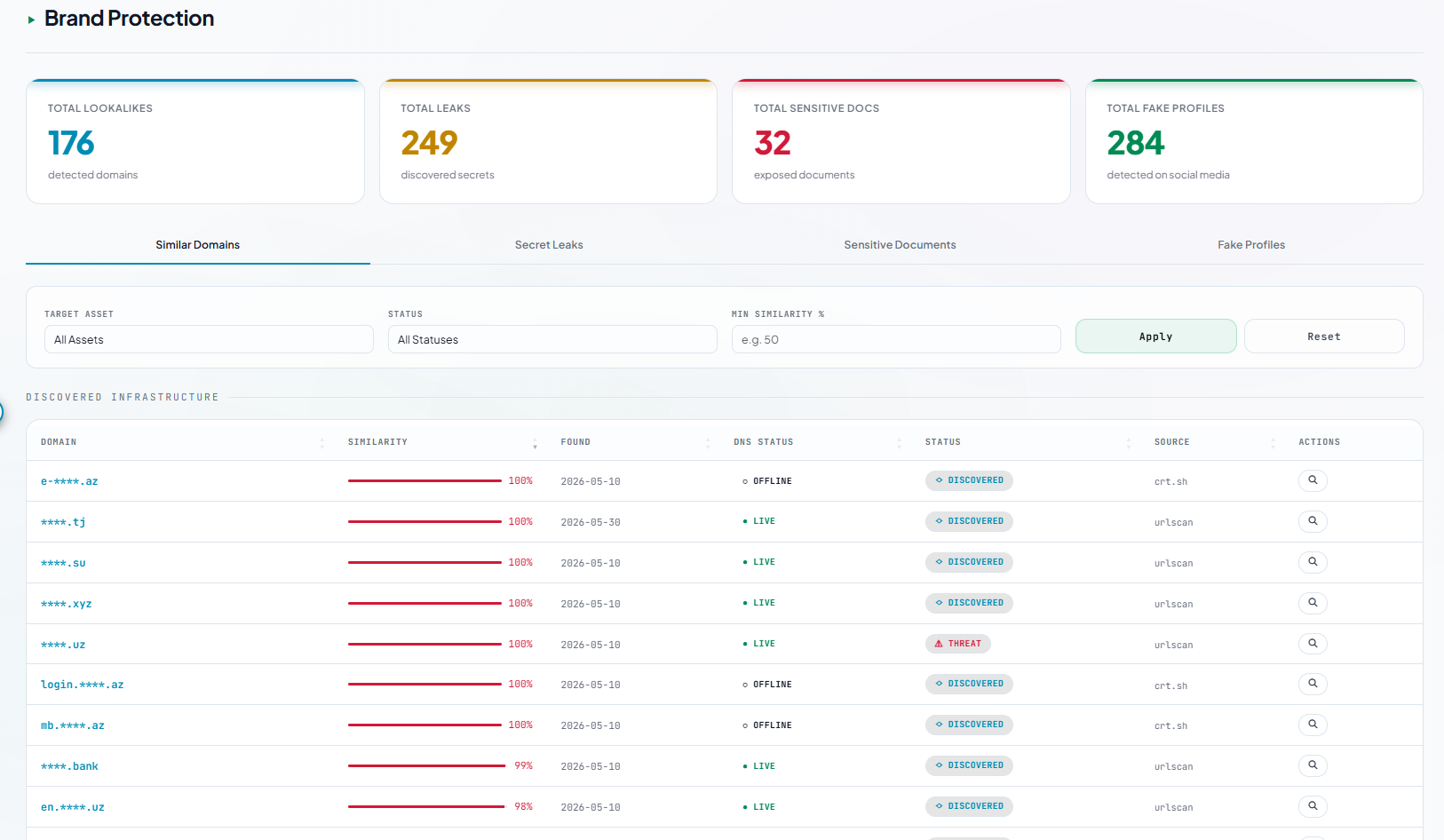Reset the filter settings
1444x840 pixels.
[1324, 337]
